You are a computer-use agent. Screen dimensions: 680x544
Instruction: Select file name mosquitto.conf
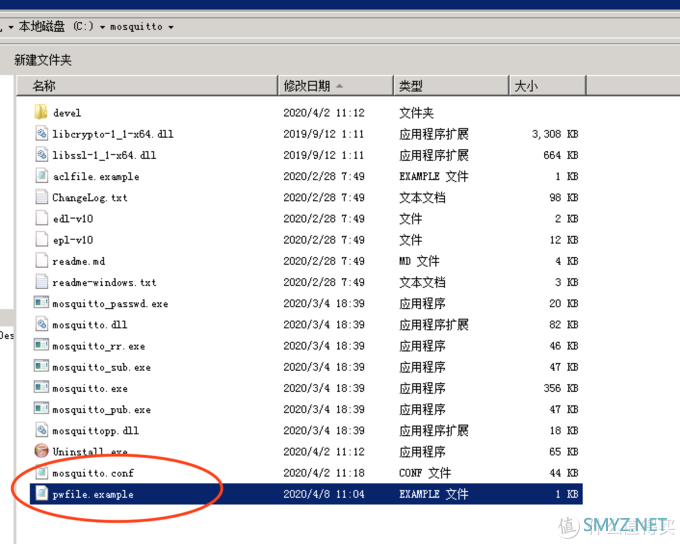[x=93, y=473]
